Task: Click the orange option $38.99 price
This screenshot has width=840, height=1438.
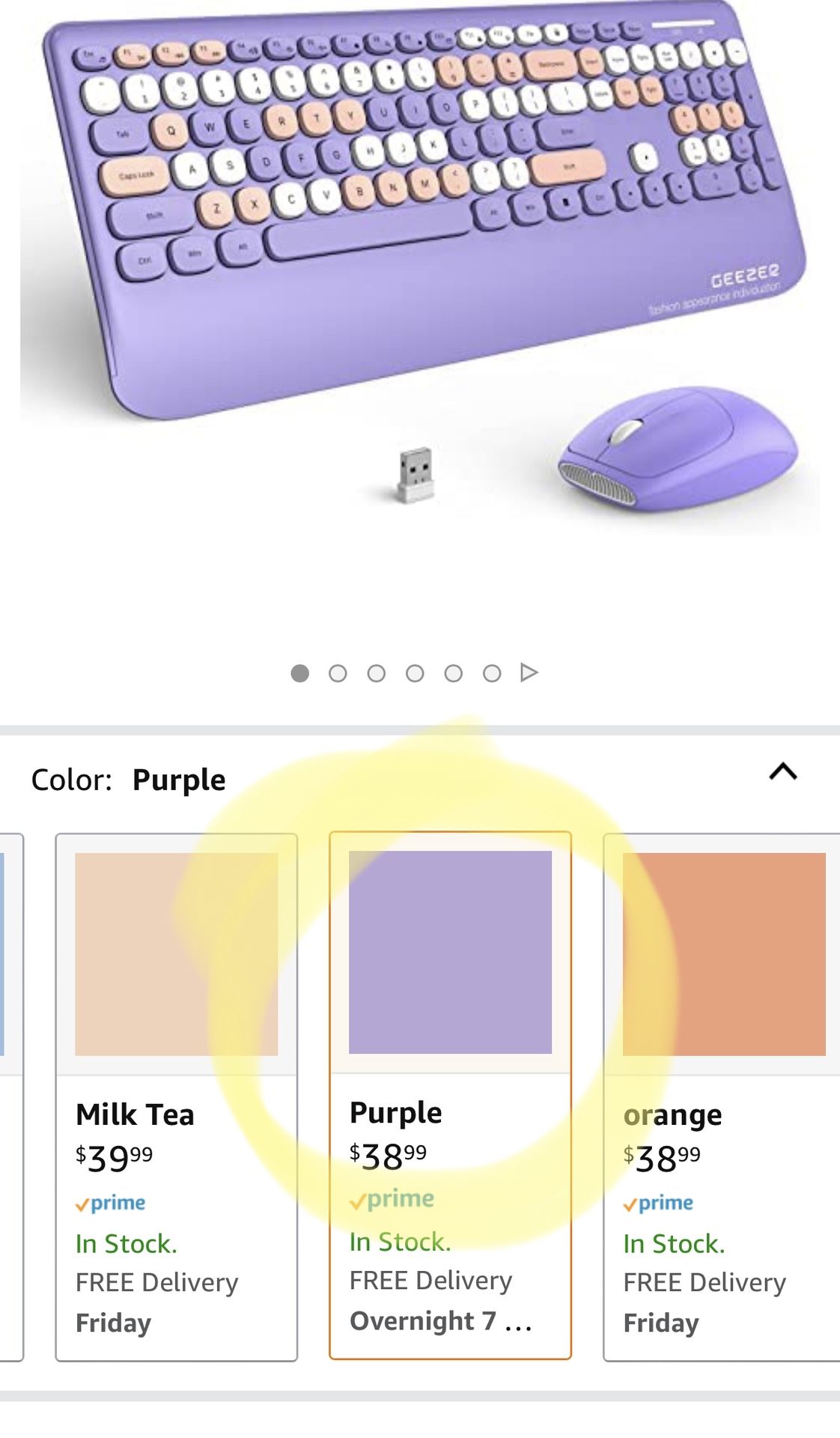Action: click(662, 1158)
